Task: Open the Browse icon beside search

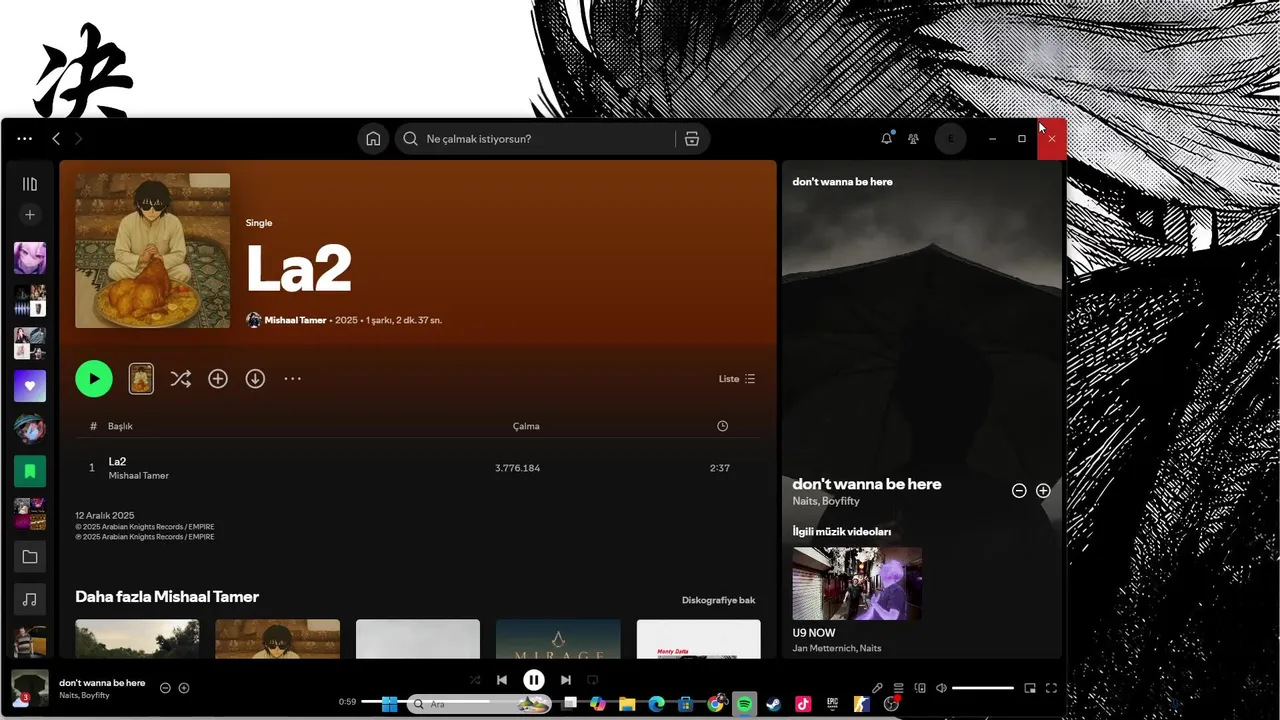Action: 691,139
